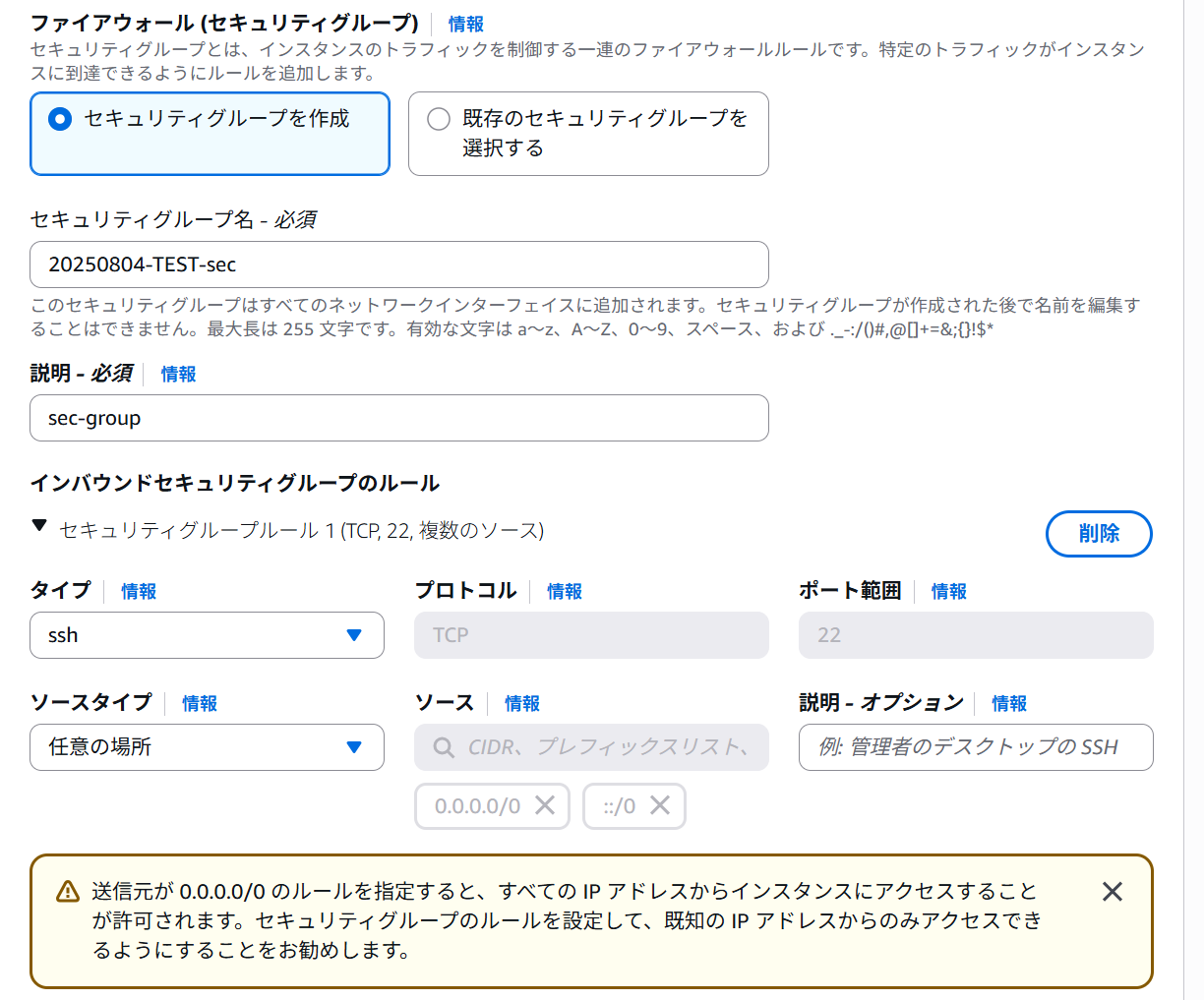Click the 説明 - オプション input field
This screenshot has width=1204, height=1000.
pyautogui.click(x=976, y=747)
